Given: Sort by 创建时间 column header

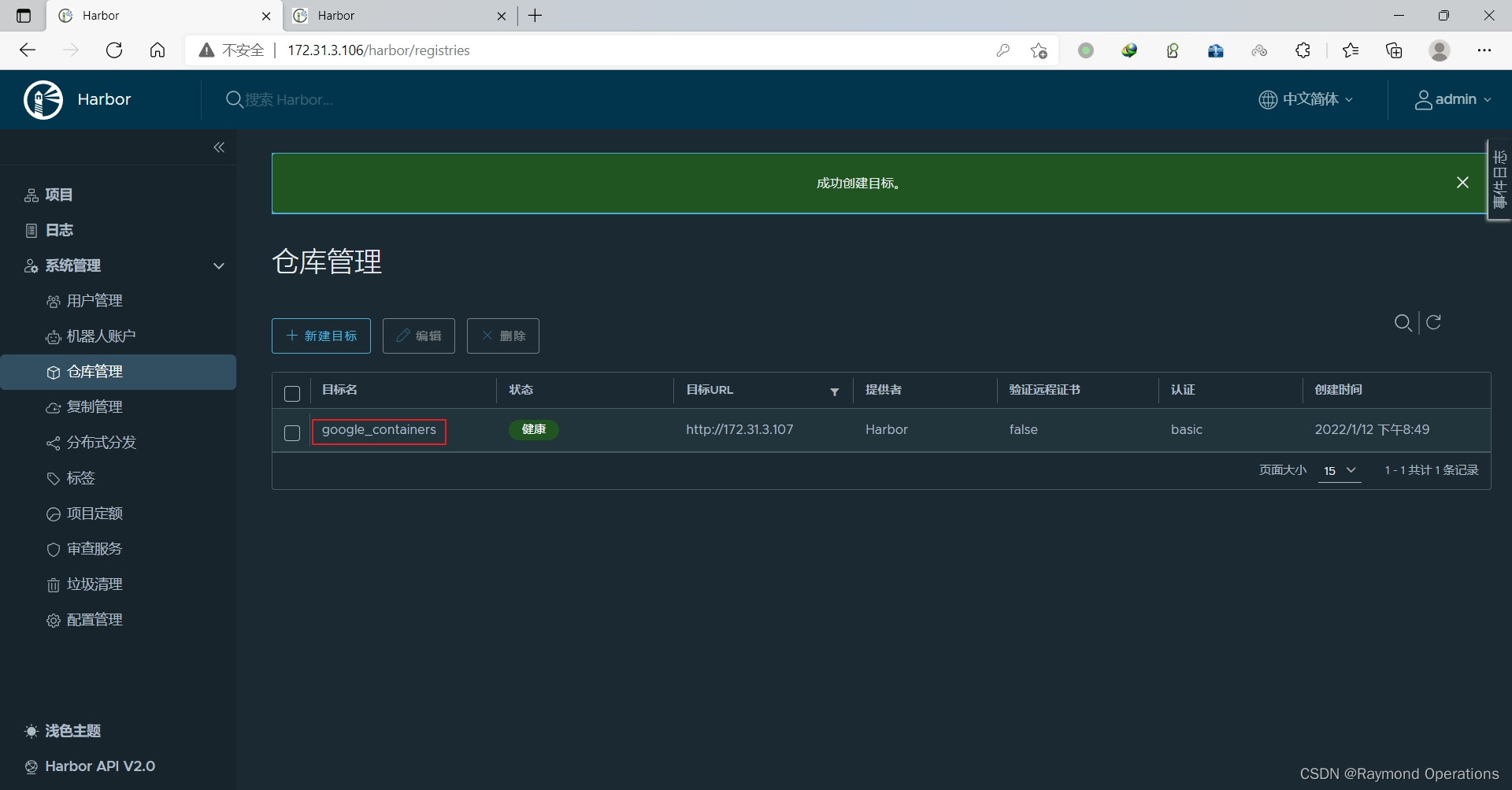Looking at the screenshot, I should pos(1339,390).
